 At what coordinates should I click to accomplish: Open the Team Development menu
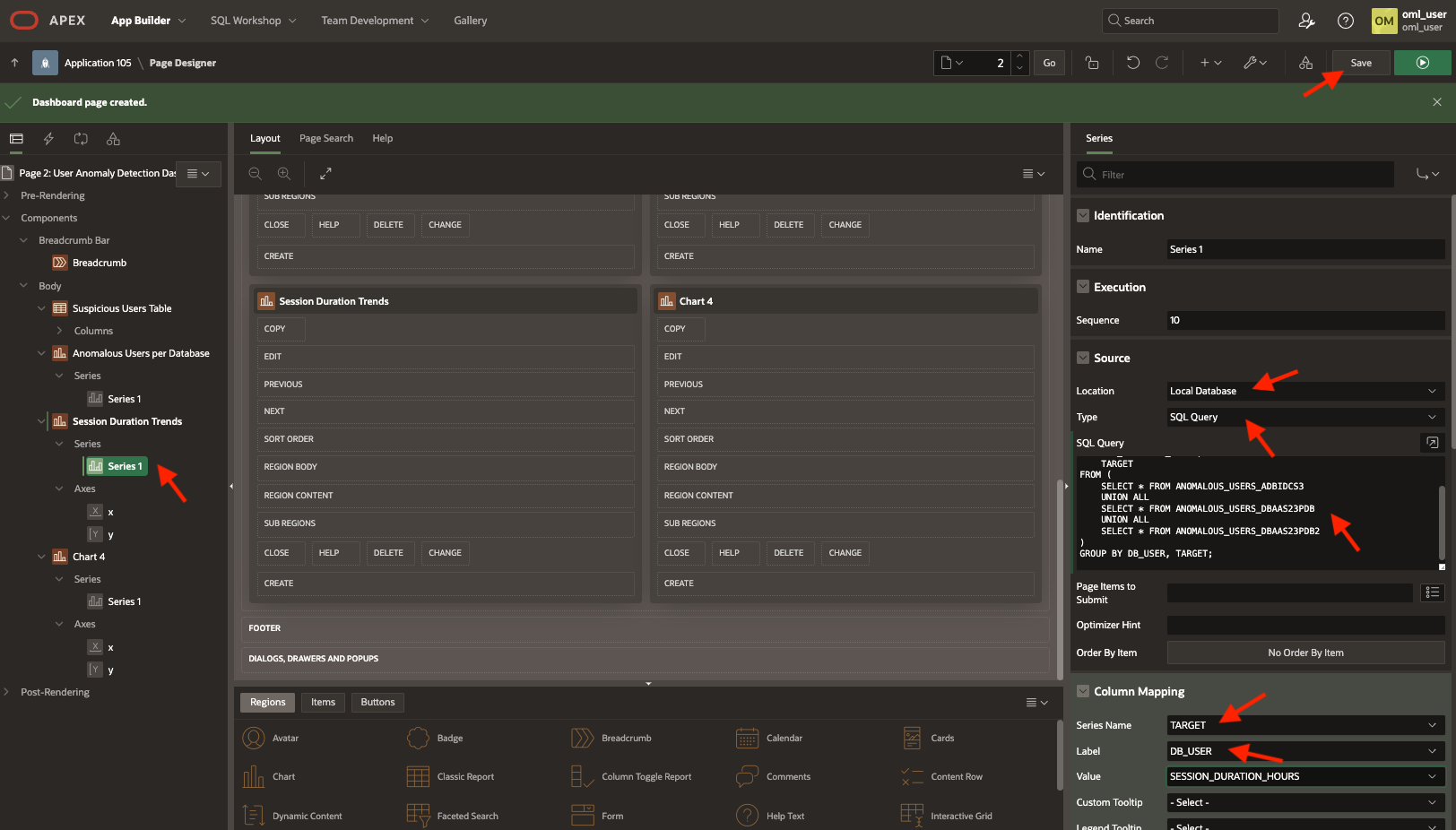[375, 21]
